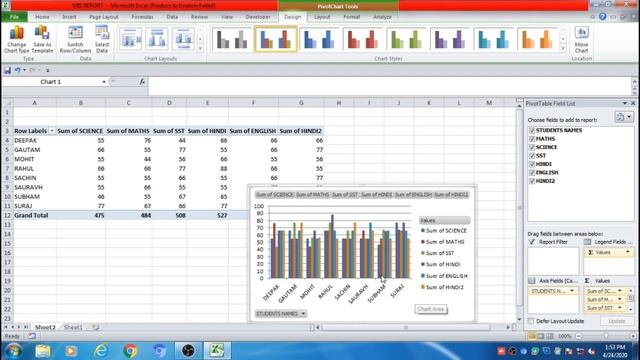Undo the last action
Viewport: 640px width, 360px height.
click(x=18, y=70)
